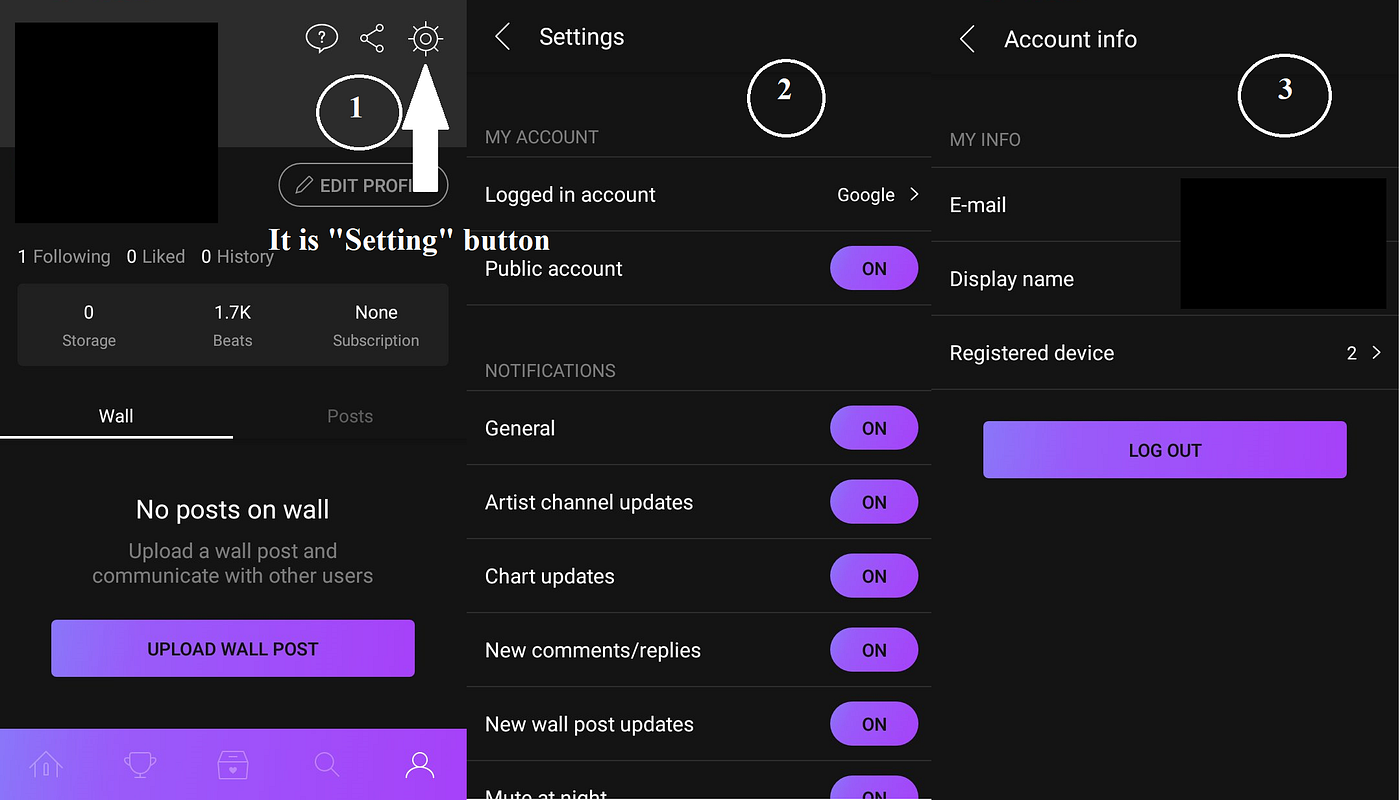Screen dimensions: 1400x800
Task: Tap the Log Out button
Action: pyautogui.click(x=1165, y=450)
